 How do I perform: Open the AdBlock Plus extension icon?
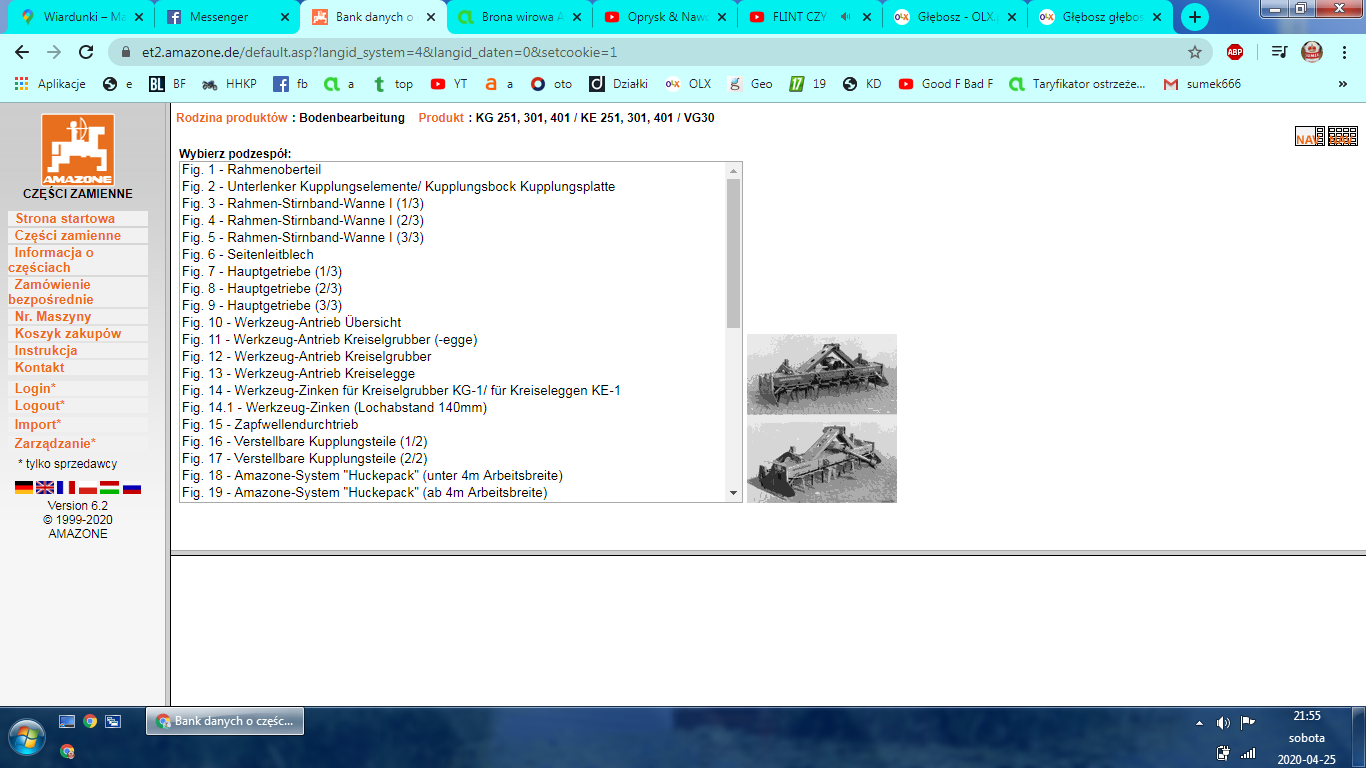[1235, 52]
